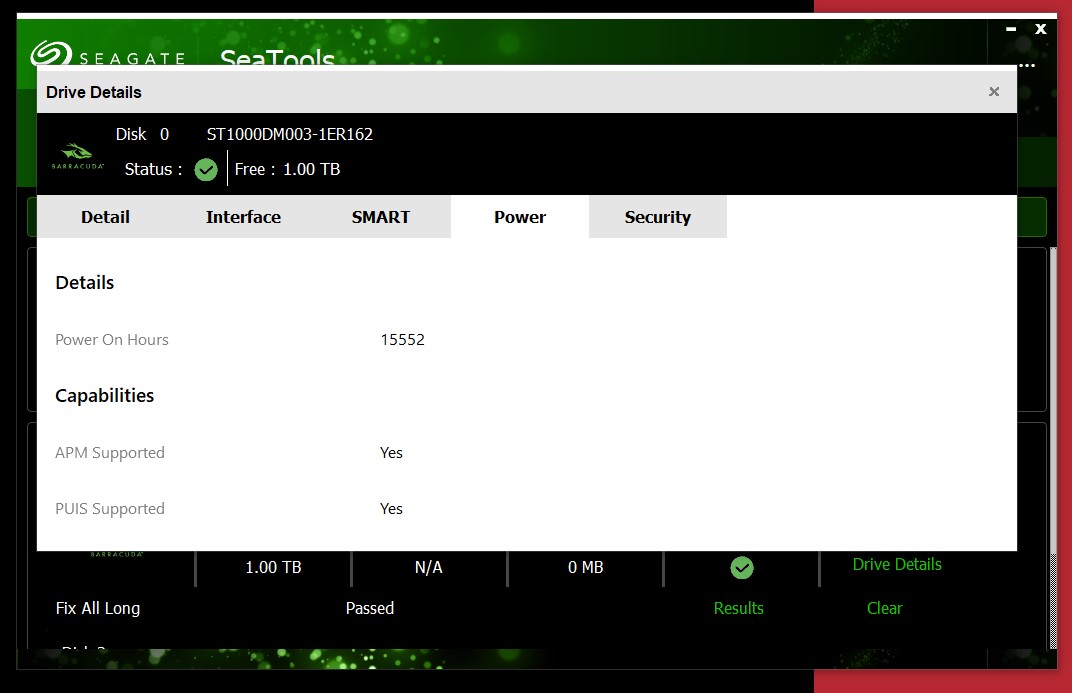
Task: Open the Interface tab
Action: [x=243, y=217]
